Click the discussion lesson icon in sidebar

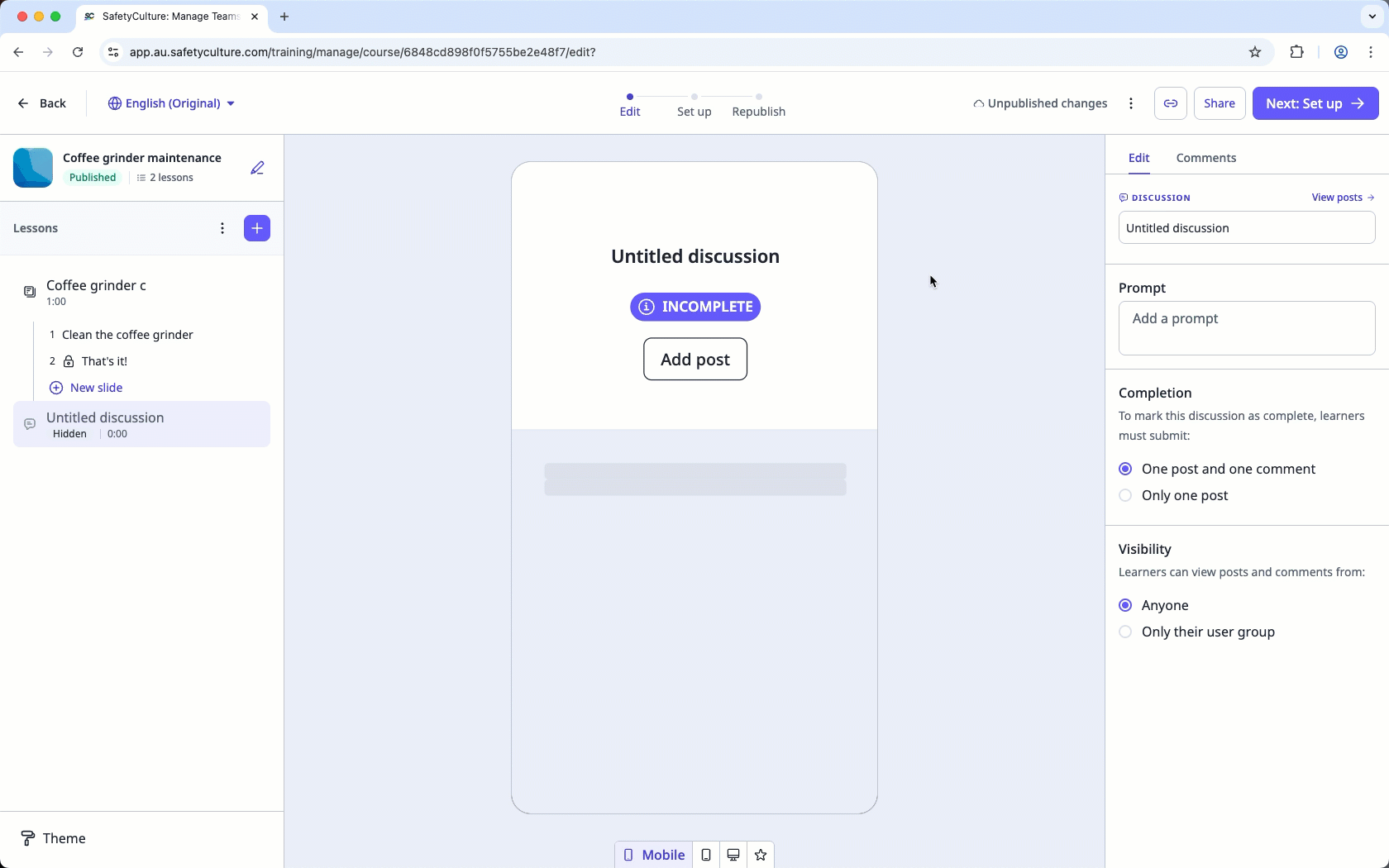30,424
